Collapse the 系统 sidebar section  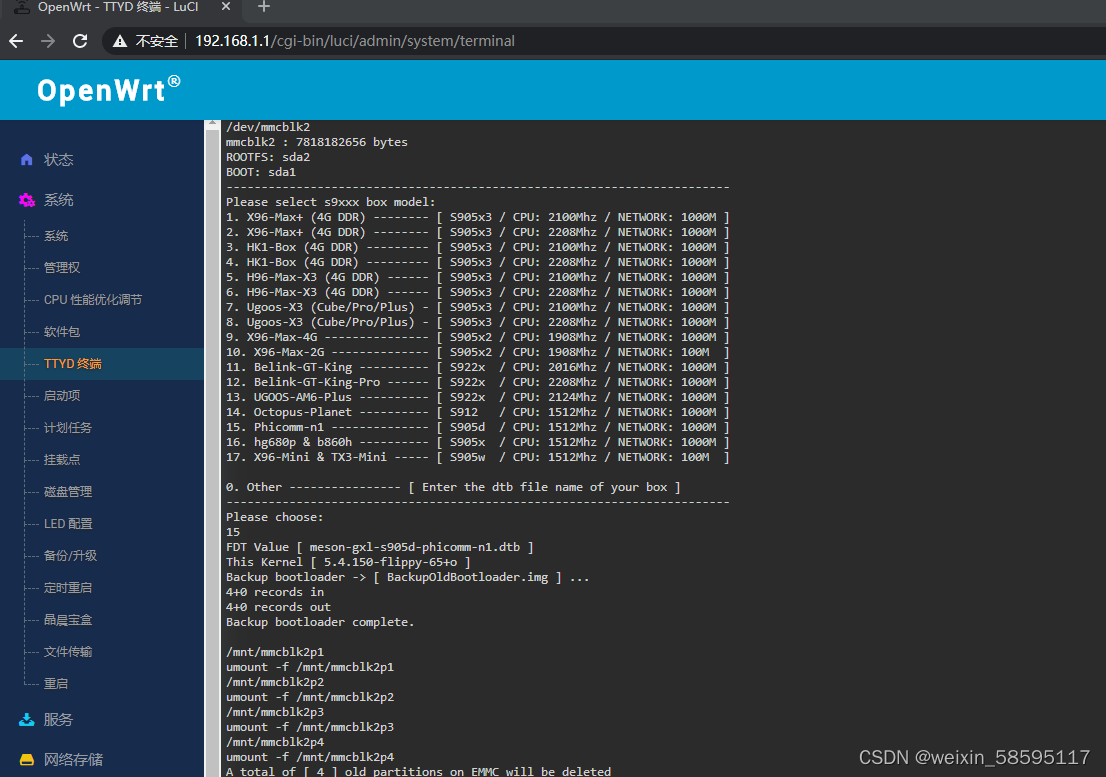pyautogui.click(x=59, y=200)
